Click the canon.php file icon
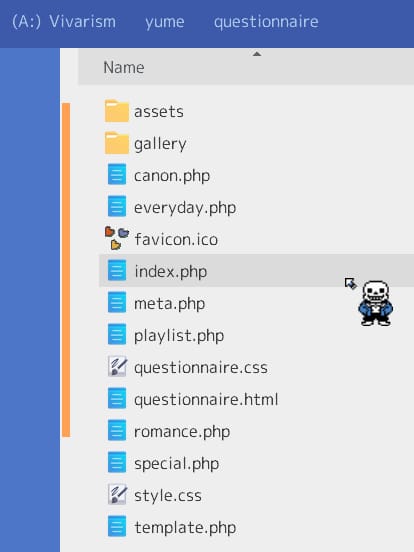The height and width of the screenshot is (552, 414). point(117,175)
